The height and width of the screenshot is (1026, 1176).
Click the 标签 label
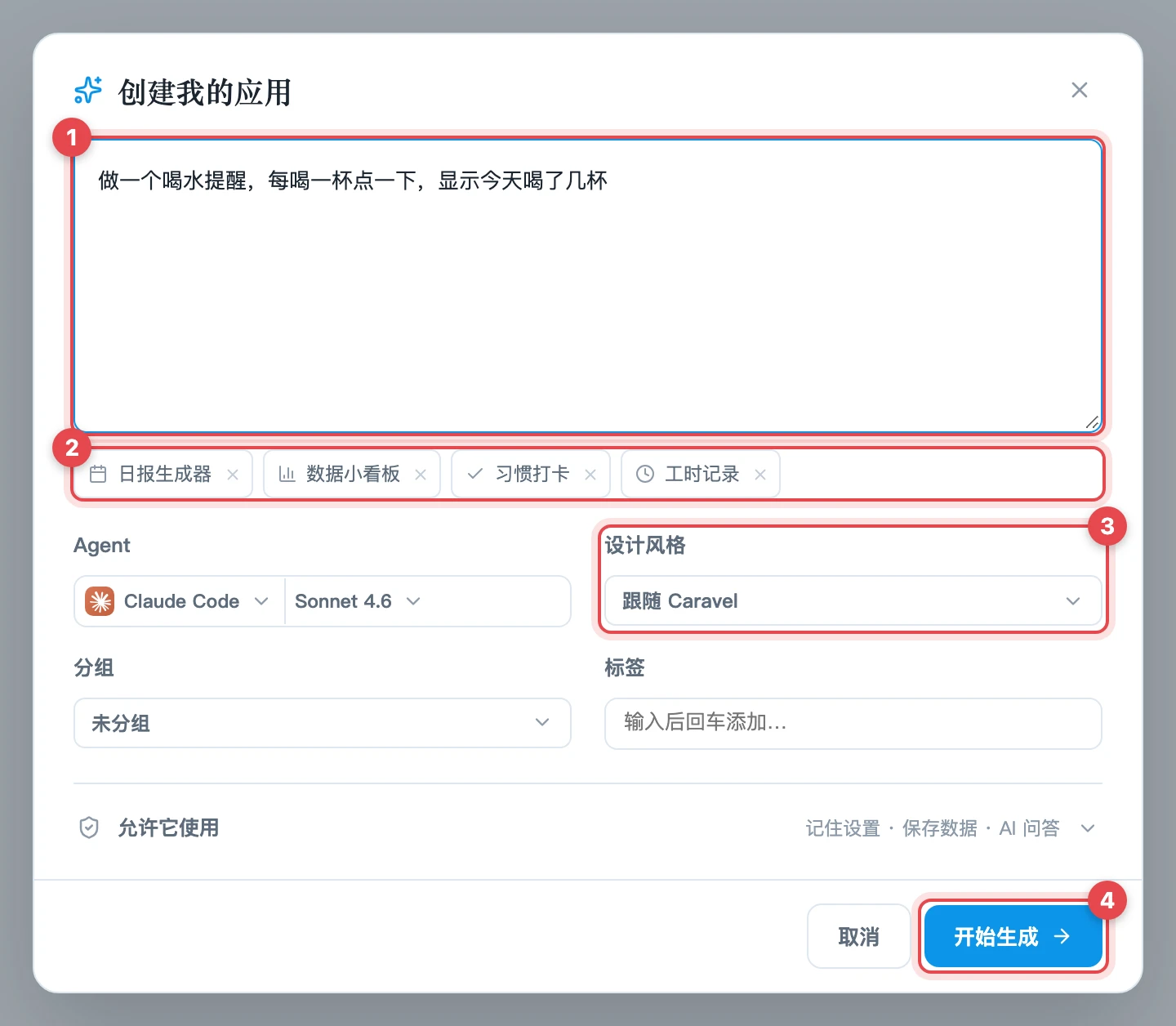pyautogui.click(x=625, y=667)
